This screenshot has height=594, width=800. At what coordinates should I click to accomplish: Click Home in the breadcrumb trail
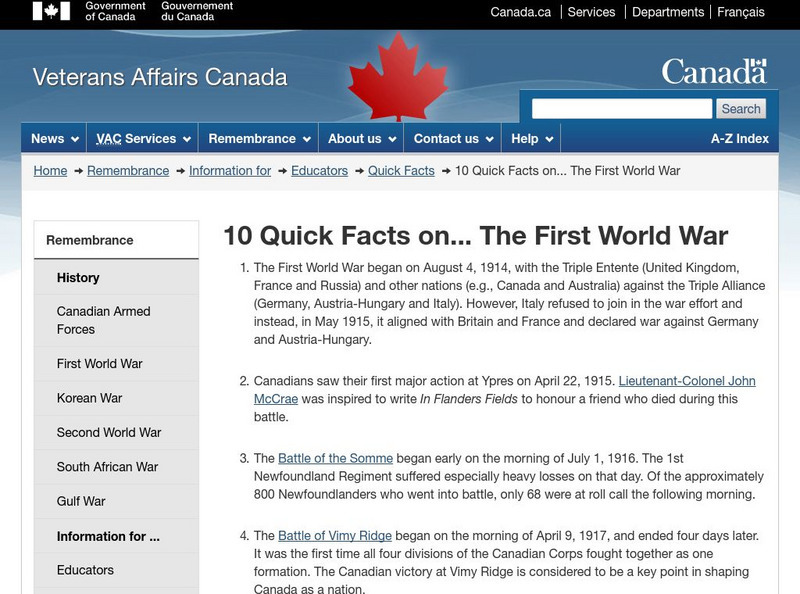(x=51, y=170)
